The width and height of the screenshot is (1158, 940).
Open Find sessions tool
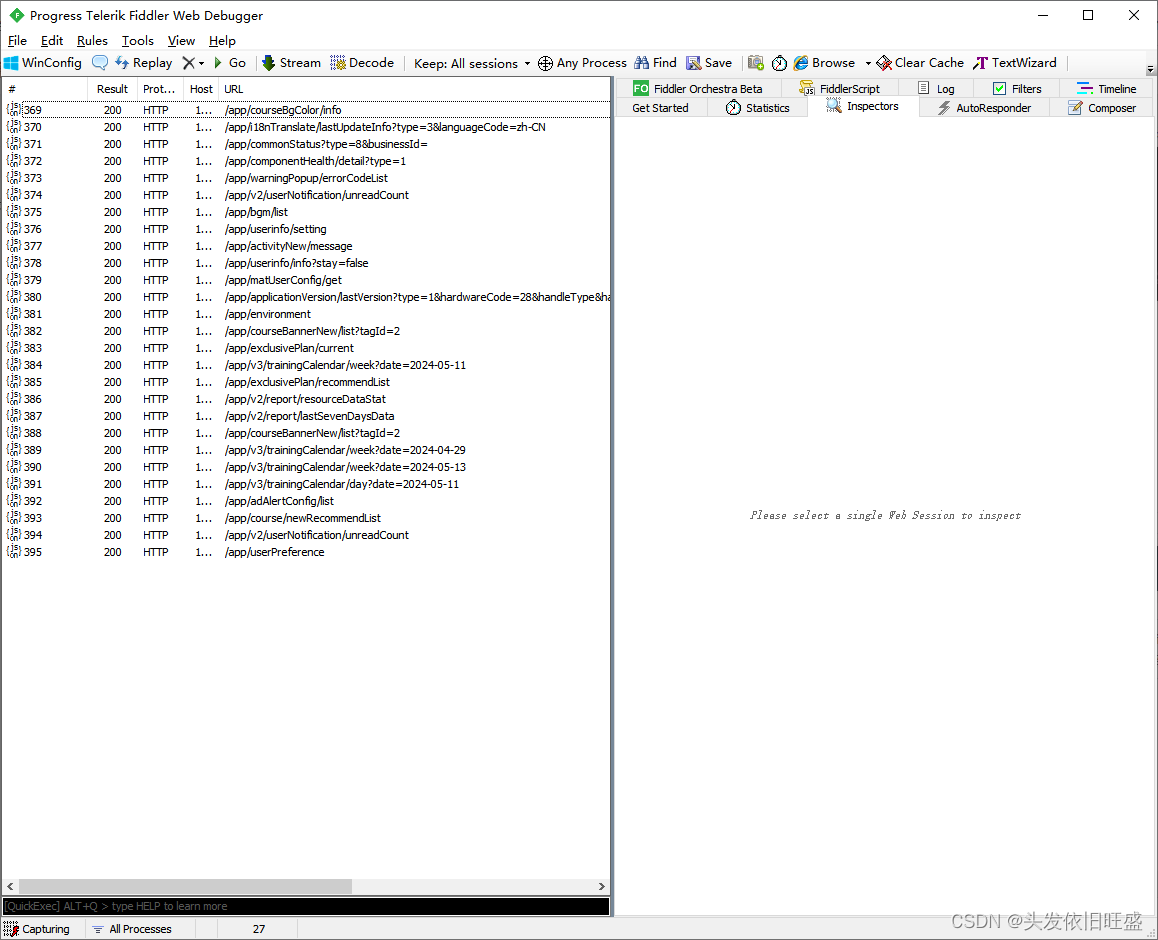656,63
